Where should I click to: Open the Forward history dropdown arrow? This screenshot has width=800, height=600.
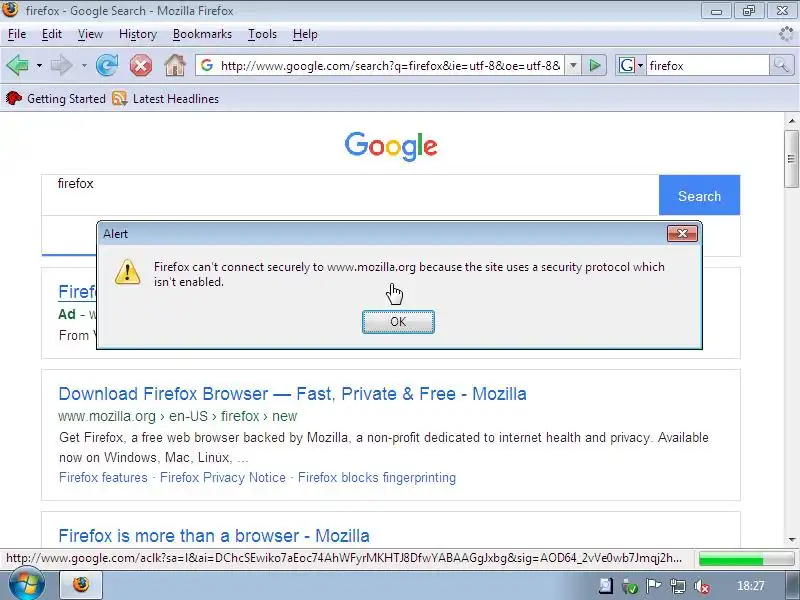pyautogui.click(x=84, y=66)
